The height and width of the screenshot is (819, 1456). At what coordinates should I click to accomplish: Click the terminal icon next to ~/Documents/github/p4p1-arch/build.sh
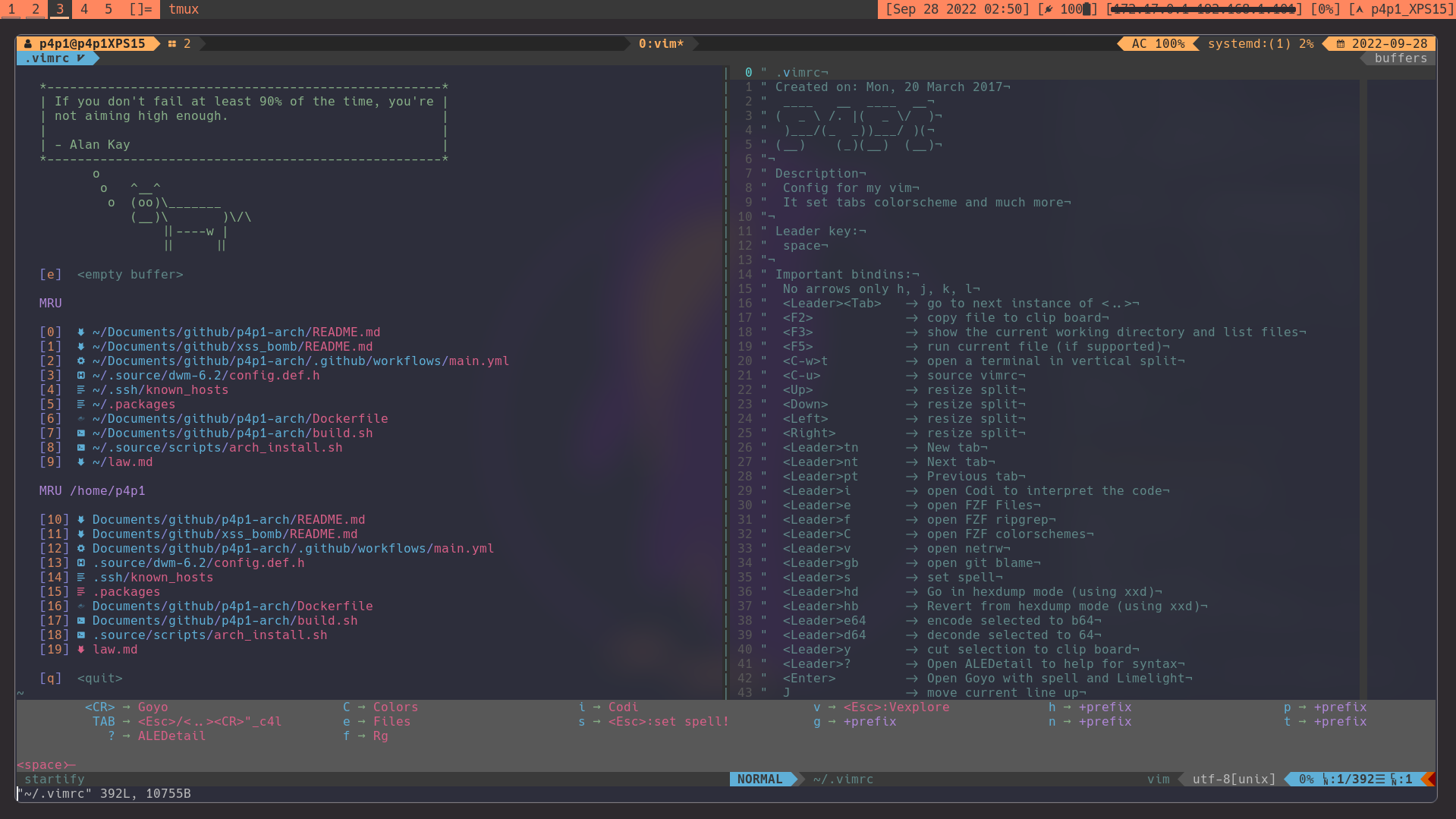[80, 433]
